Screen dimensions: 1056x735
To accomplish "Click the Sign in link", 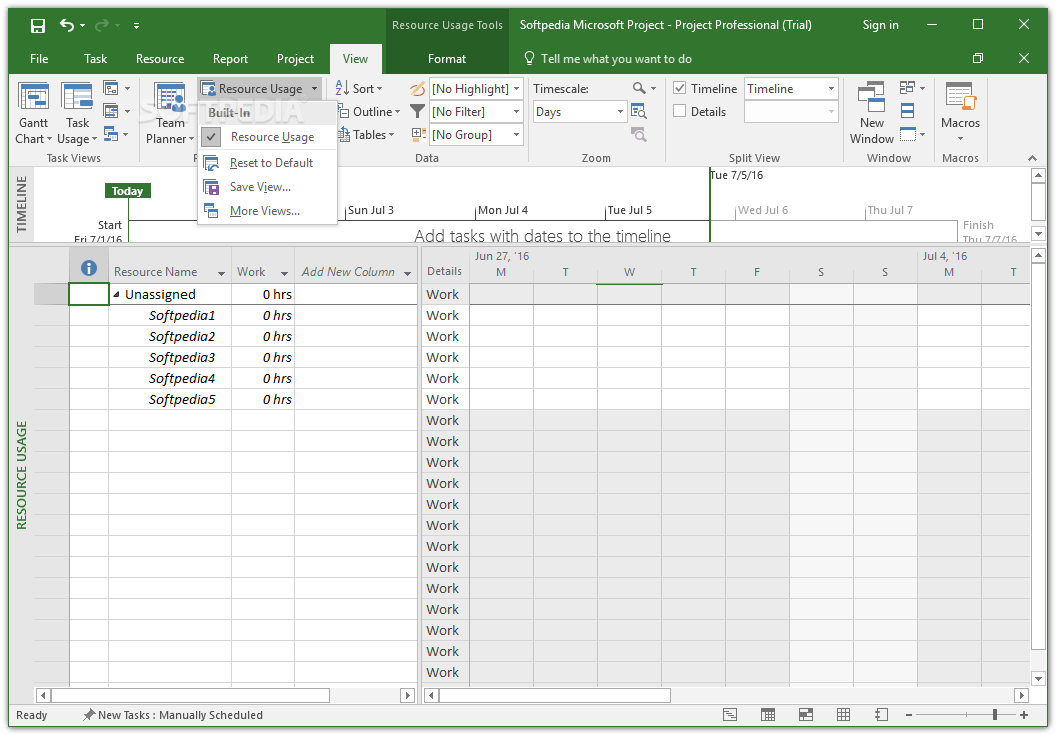I will pyautogui.click(x=880, y=25).
